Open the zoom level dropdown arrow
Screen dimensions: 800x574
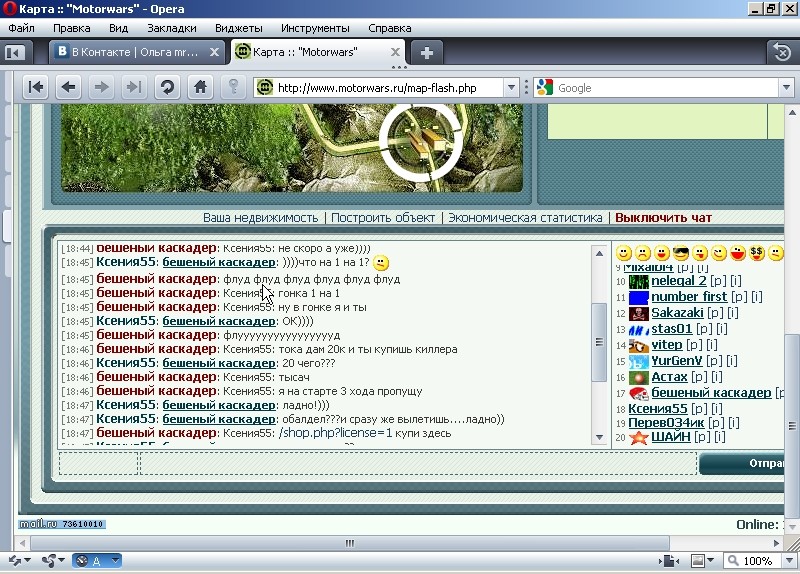pos(789,561)
